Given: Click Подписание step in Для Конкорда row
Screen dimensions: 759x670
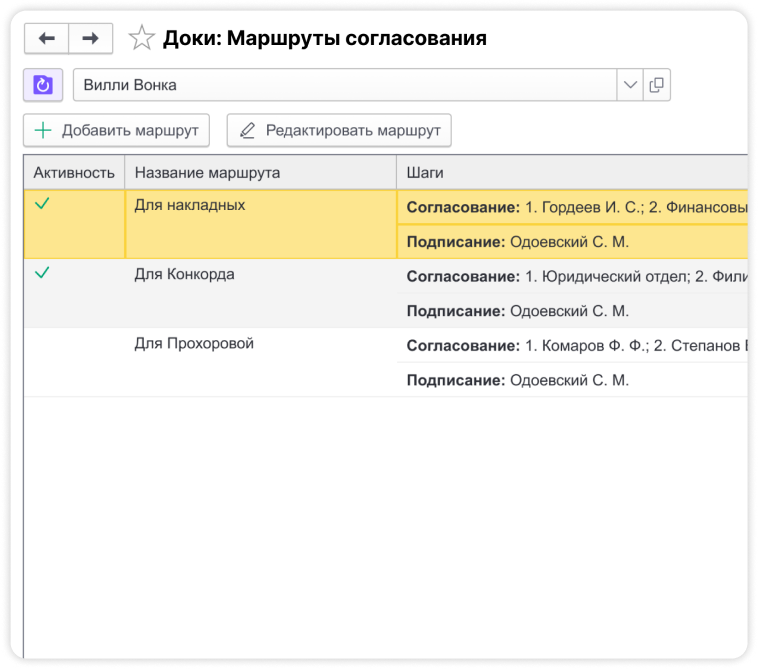Looking at the screenshot, I should pyautogui.click(x=572, y=311).
